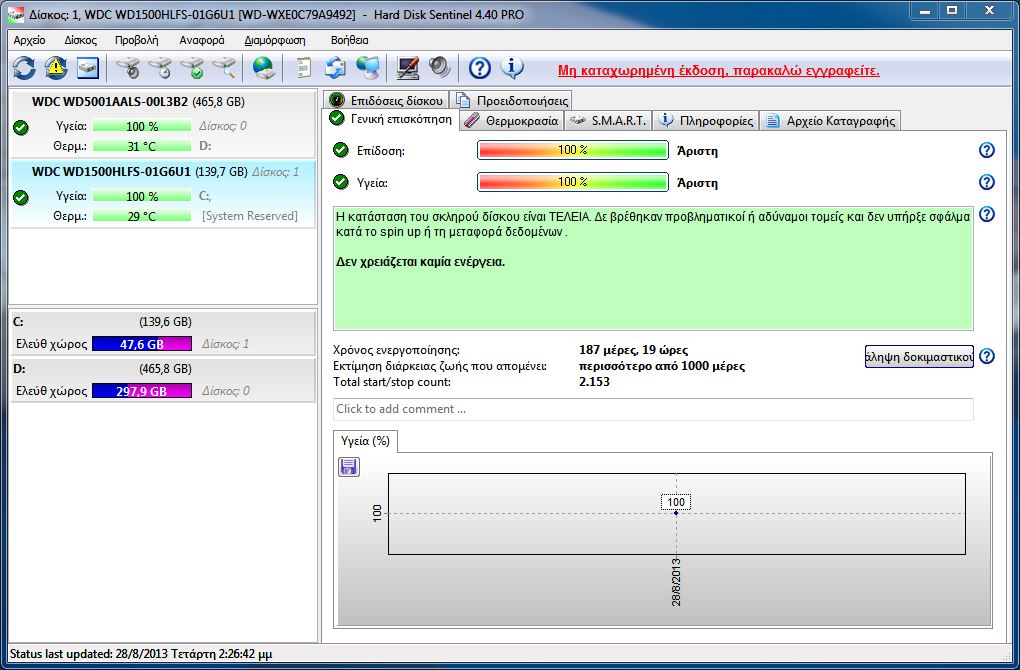Open the Διαμόρφωση menu
The height and width of the screenshot is (670, 1020).
(x=275, y=40)
